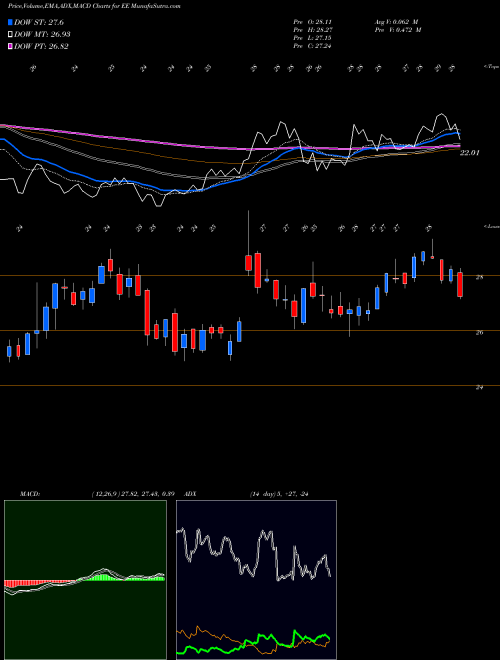Image resolution: width=500 pixels, height=660 pixels.
Task: Click the 'Pre H: 28.27' high value
Action: pos(312,30)
